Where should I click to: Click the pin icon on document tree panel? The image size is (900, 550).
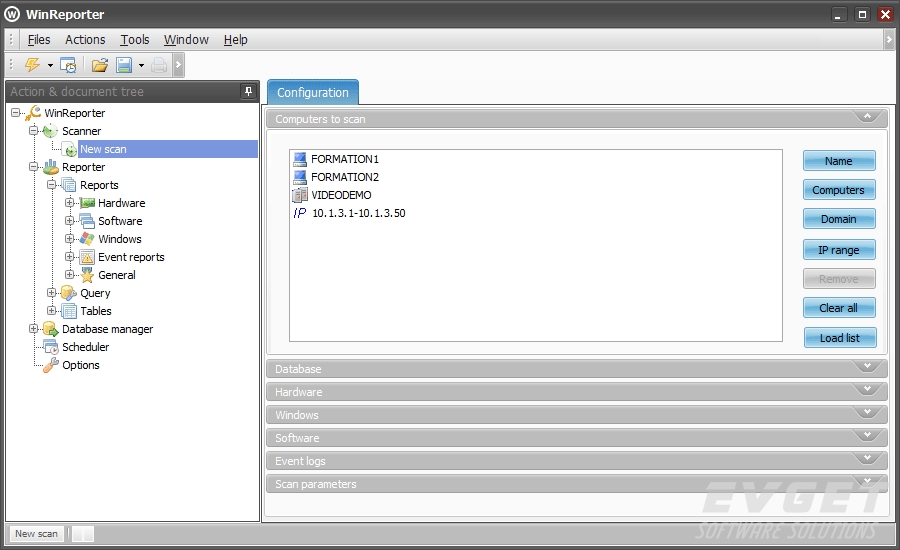248,91
